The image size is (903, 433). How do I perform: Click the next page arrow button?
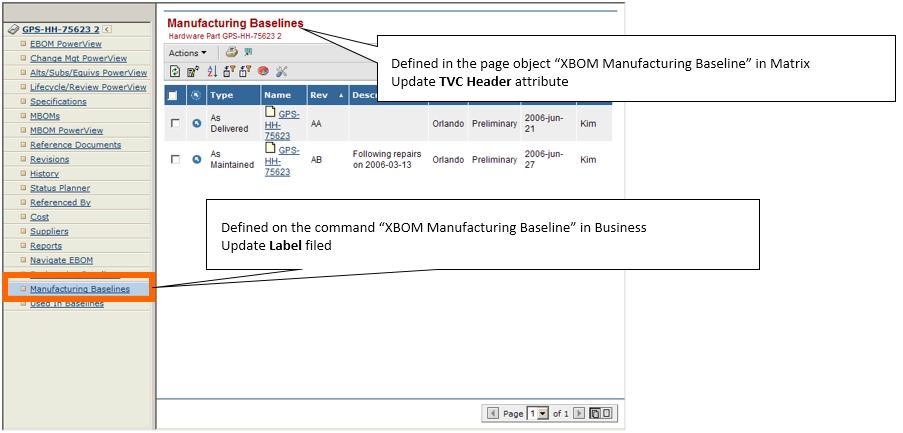[578, 413]
